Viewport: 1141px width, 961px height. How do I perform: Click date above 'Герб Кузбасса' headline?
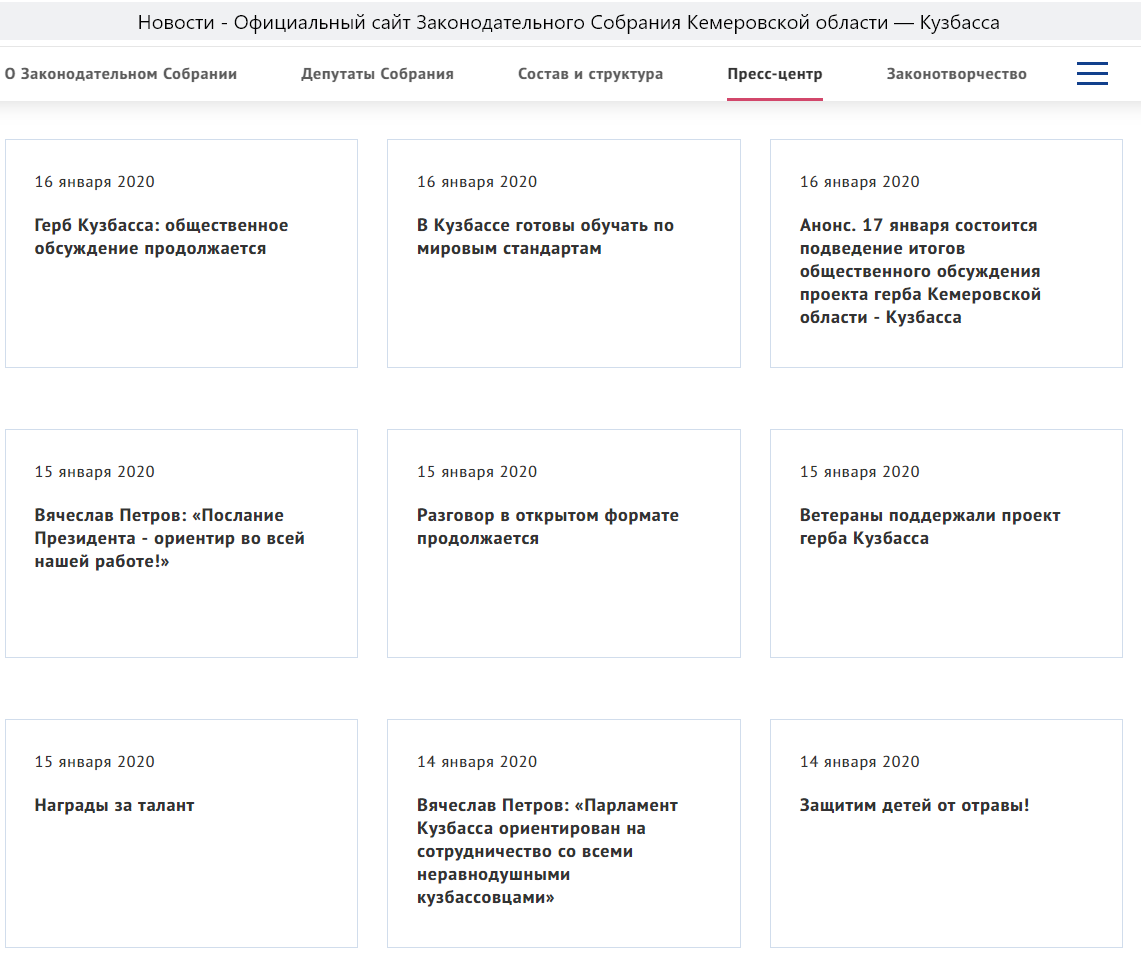tap(95, 182)
